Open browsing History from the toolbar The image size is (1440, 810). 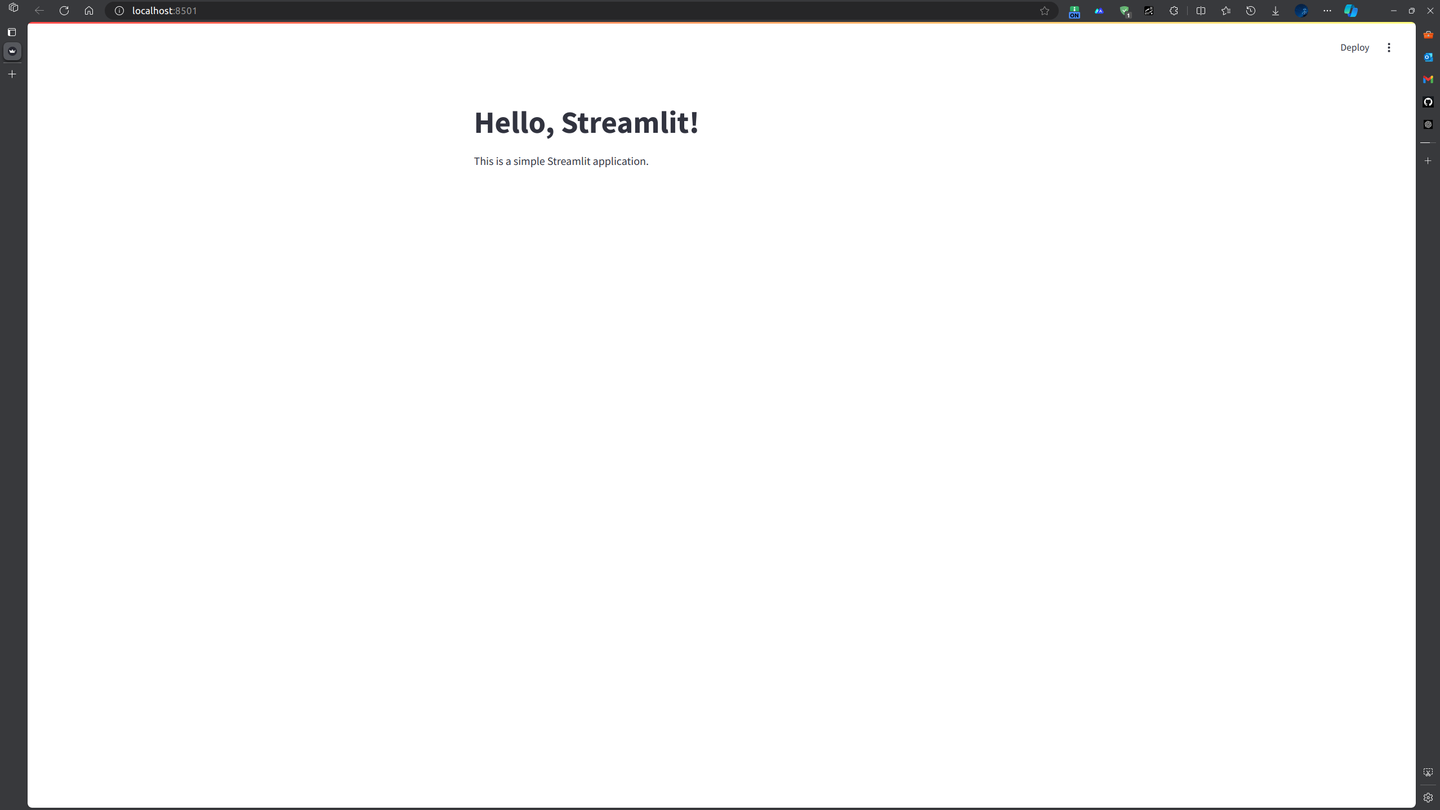pyautogui.click(x=1250, y=10)
